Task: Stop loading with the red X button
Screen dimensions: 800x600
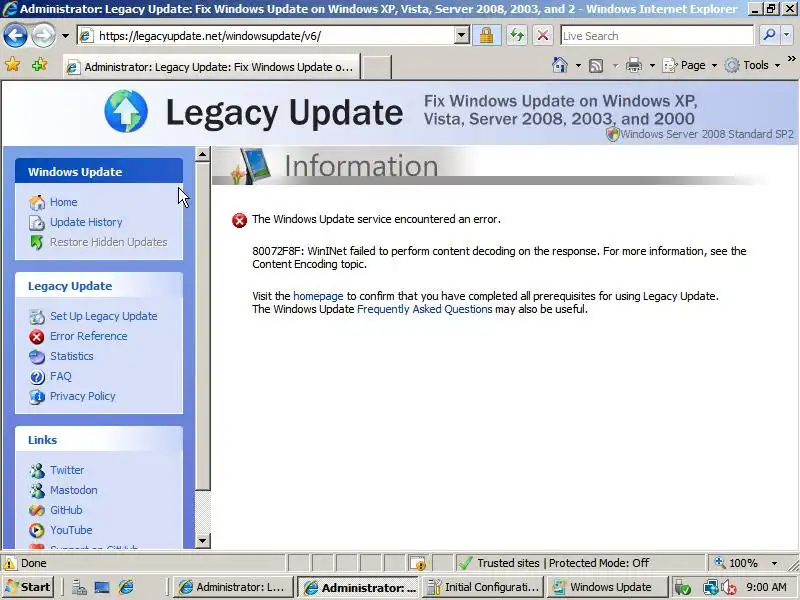Action: point(543,36)
